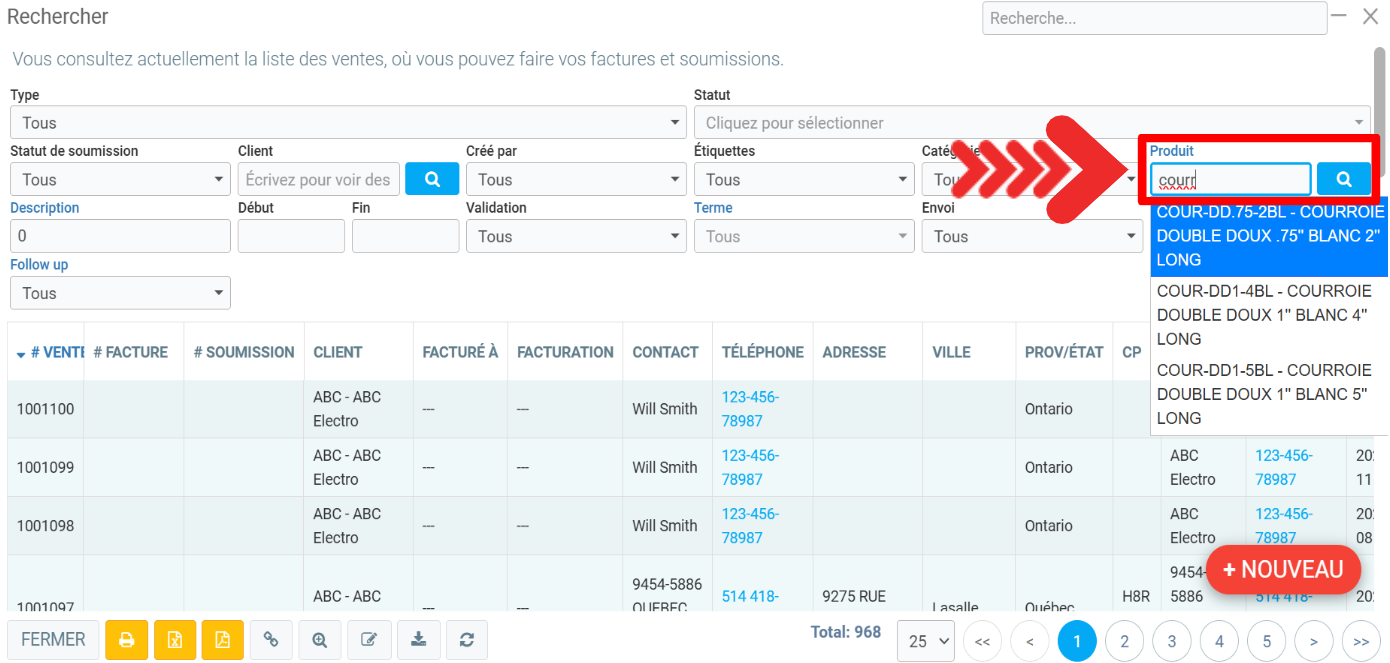Click the chain link icon button
Image resolution: width=1390 pixels, height=663 pixels.
271,640
